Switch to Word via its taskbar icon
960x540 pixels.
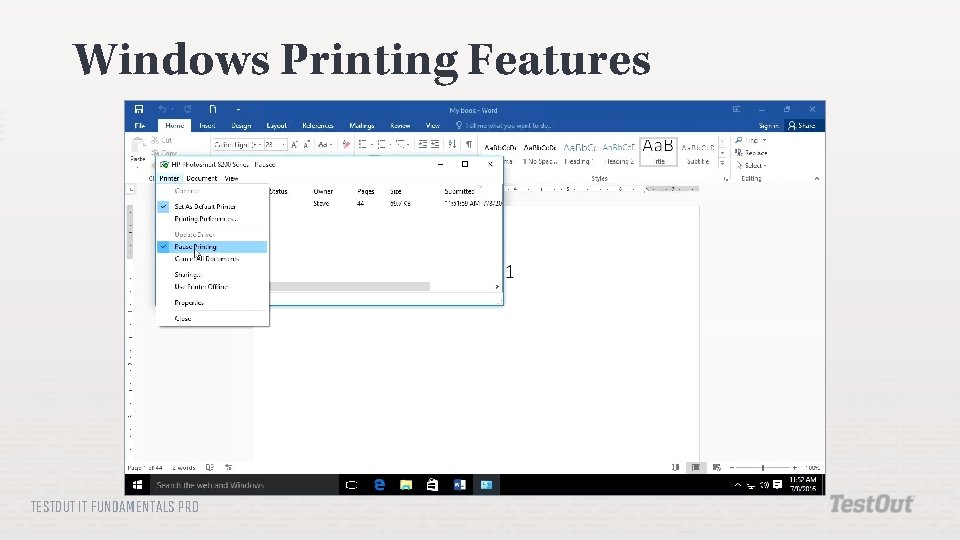click(x=460, y=485)
